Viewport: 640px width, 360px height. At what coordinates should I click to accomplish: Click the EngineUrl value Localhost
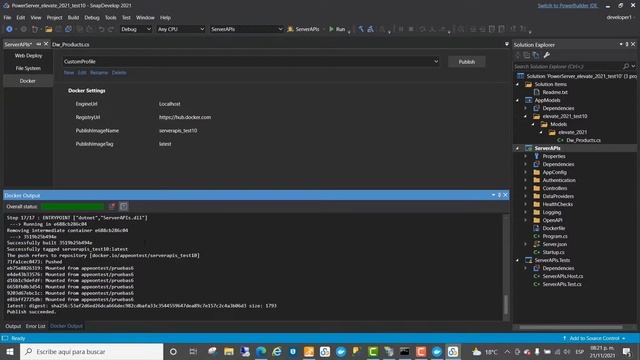click(x=169, y=104)
